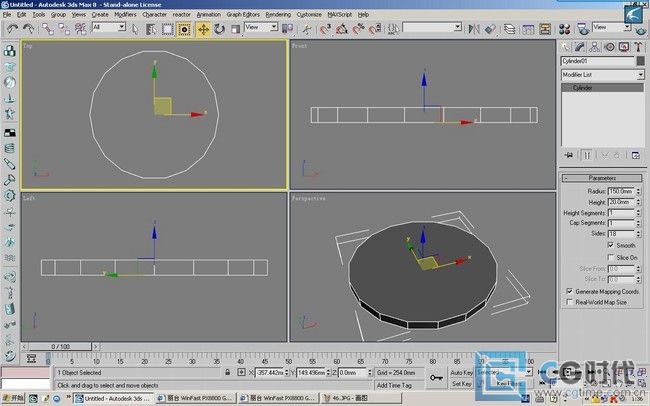Screen dimensions: 650x406
Task: Click the Auto Key button
Action: (x=461, y=373)
